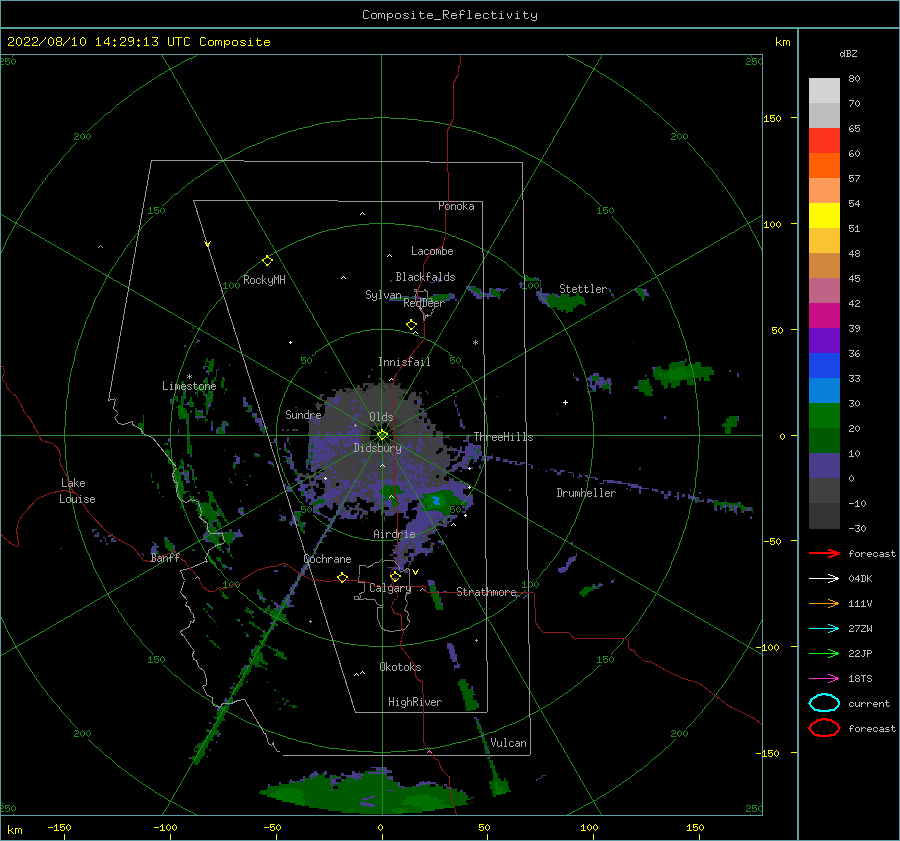This screenshot has width=900, height=841.
Task: Pick the royal blue swatch above 33 dBZ
Action: 824,365
